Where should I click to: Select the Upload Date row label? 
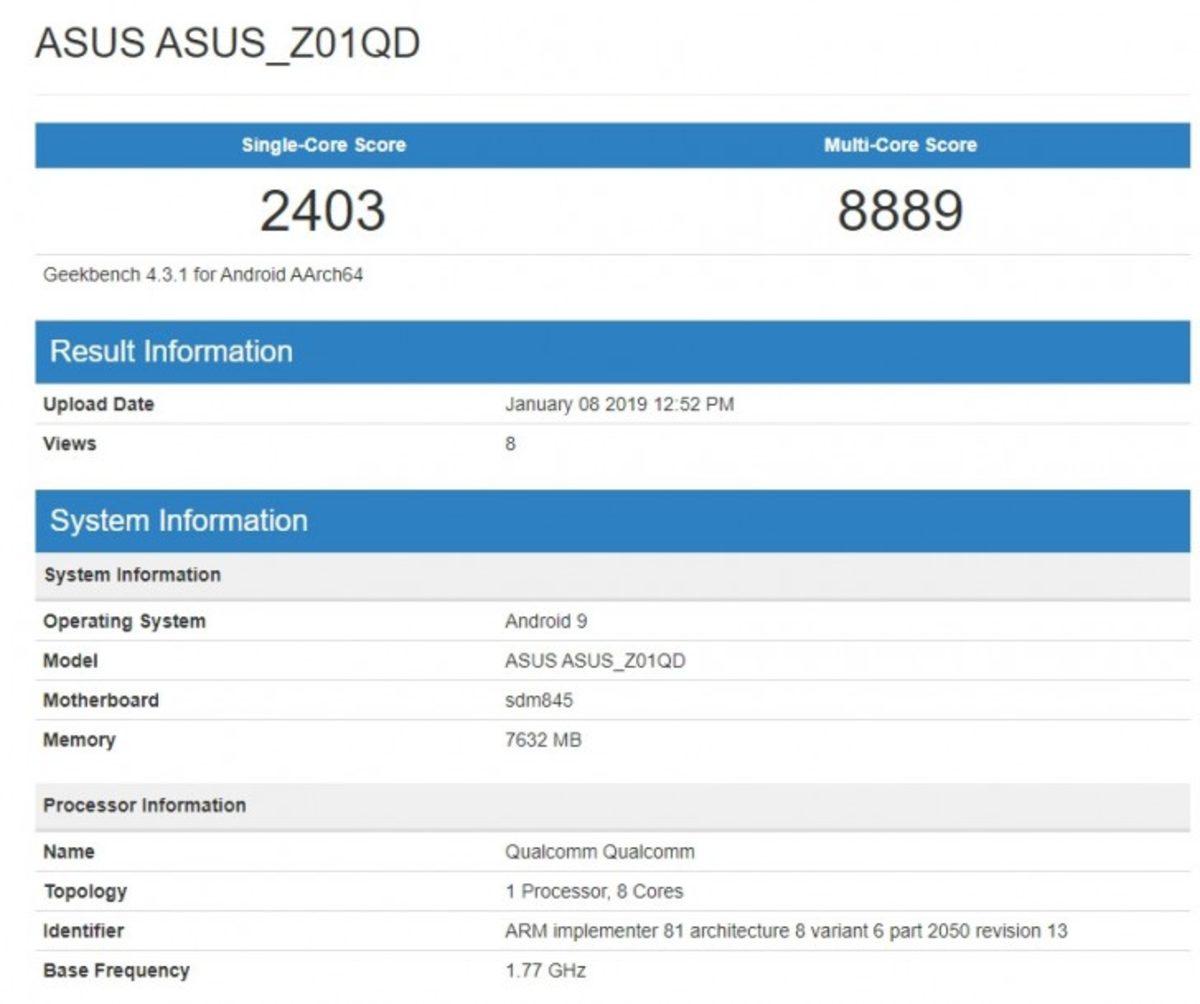(x=97, y=404)
